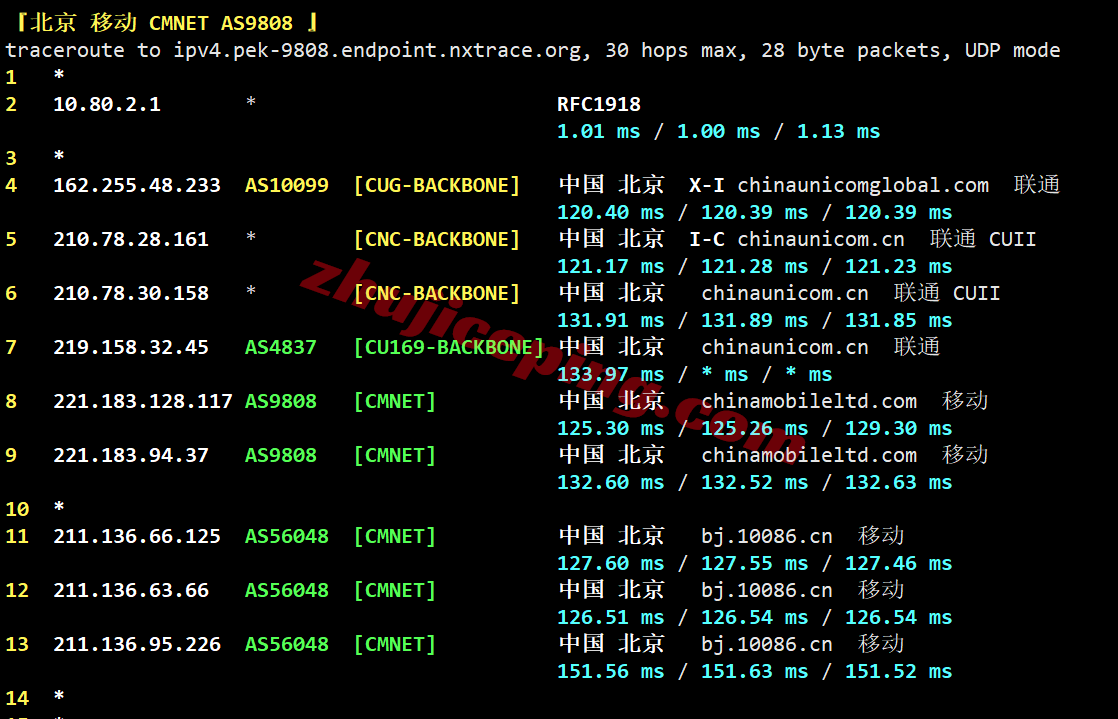Click [CNC-BACKBONE] tag on hop 6

(x=437, y=293)
